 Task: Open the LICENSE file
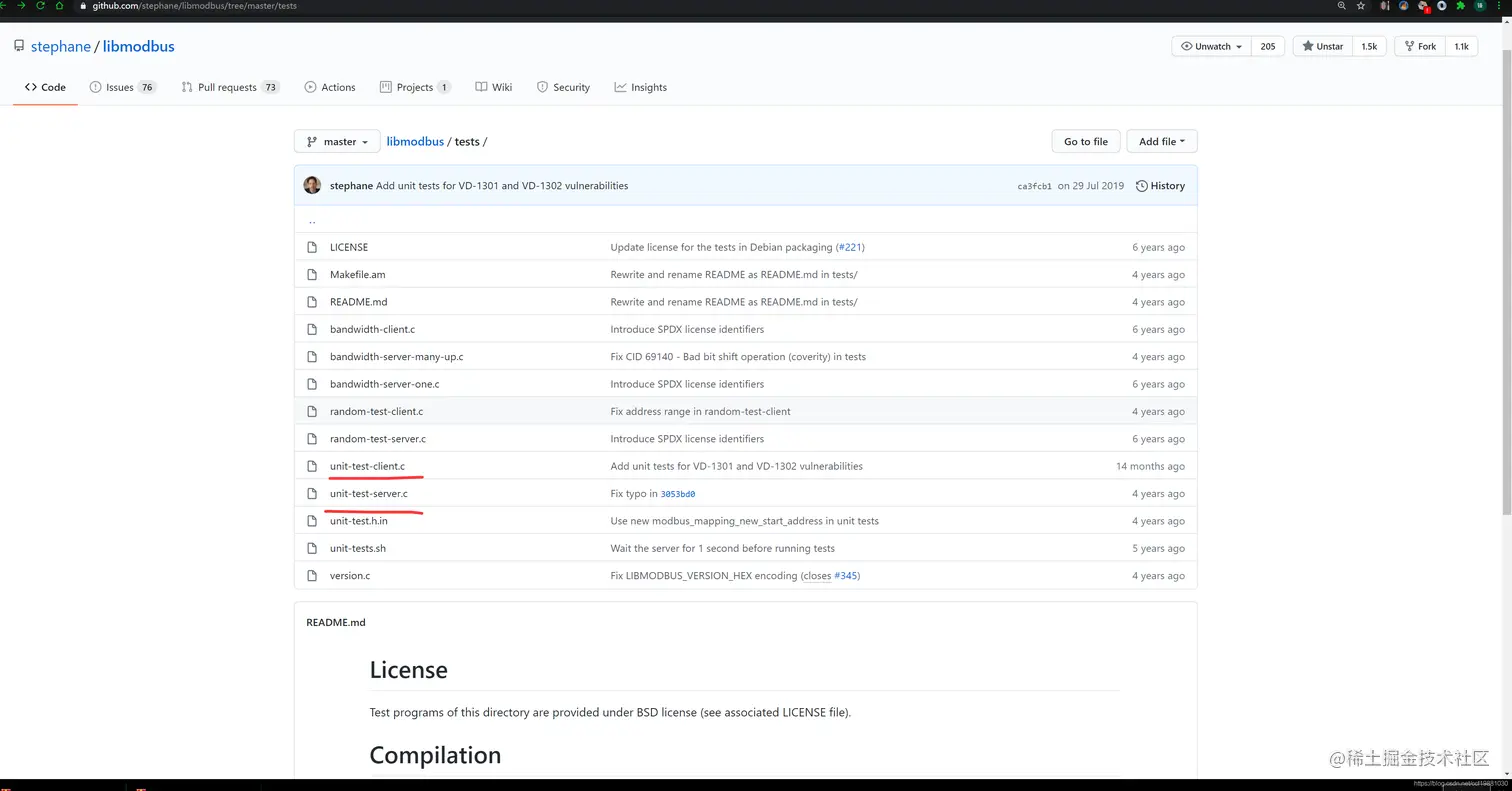pos(349,247)
